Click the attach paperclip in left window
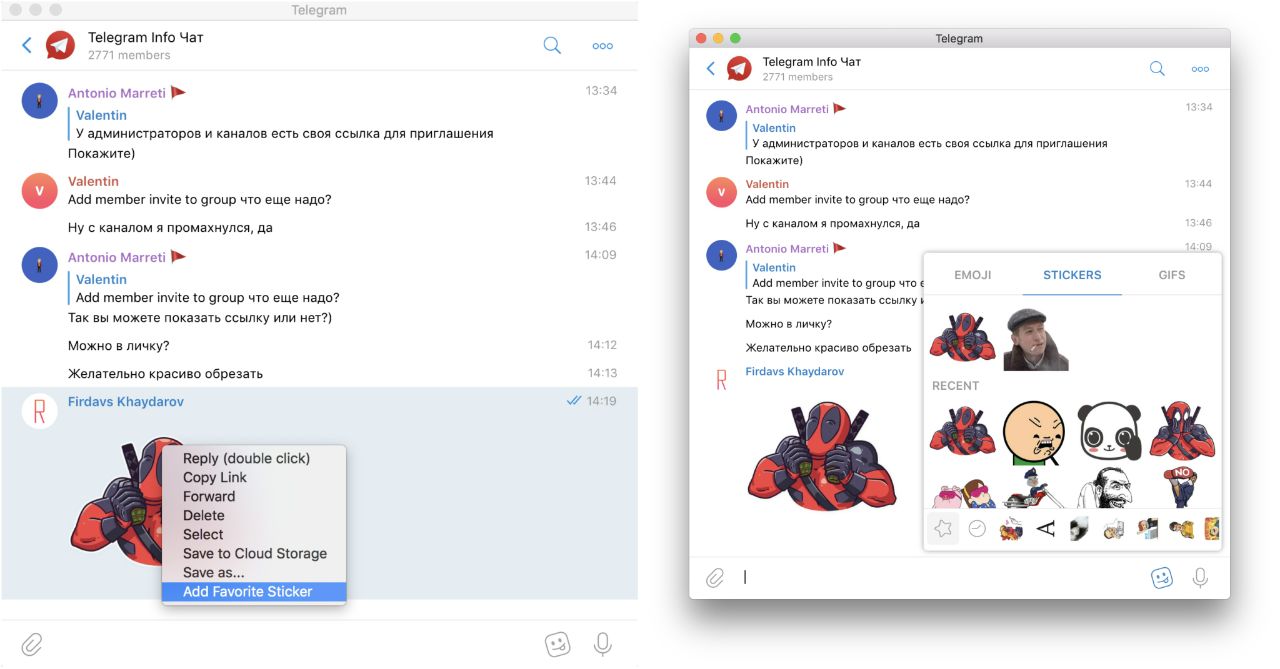 click(x=32, y=643)
